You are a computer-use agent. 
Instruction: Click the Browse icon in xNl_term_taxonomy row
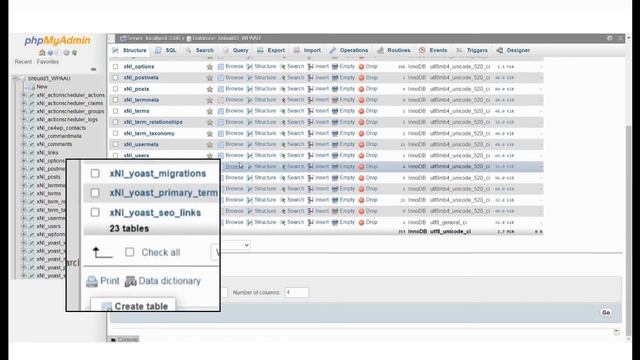[x=221, y=133]
